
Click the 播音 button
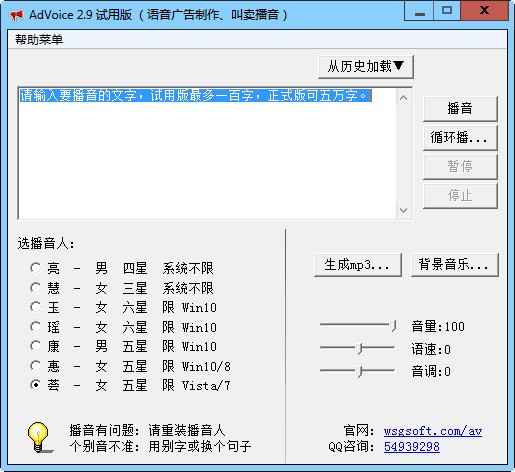click(x=460, y=109)
